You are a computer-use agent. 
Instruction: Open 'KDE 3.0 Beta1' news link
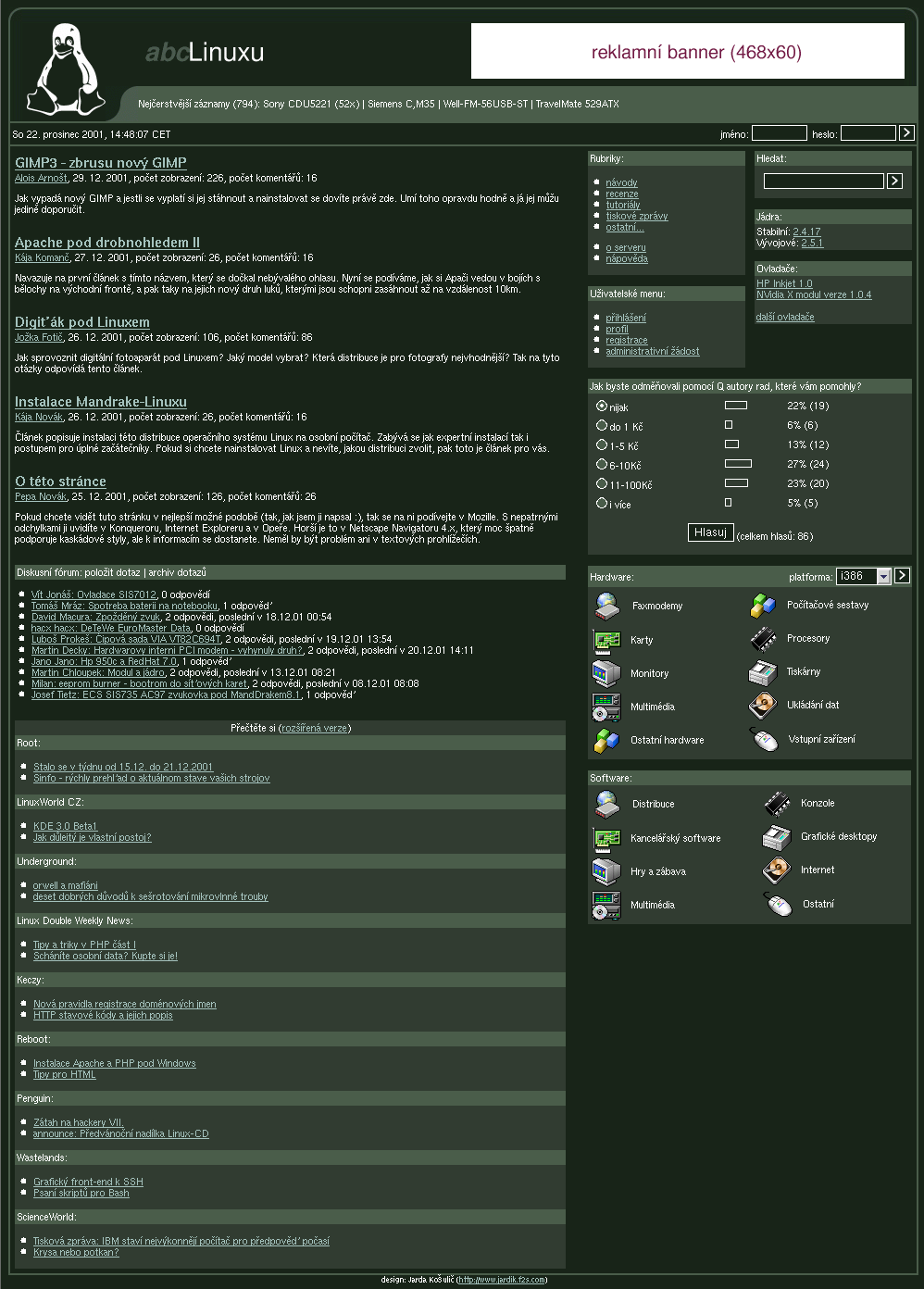pos(65,826)
